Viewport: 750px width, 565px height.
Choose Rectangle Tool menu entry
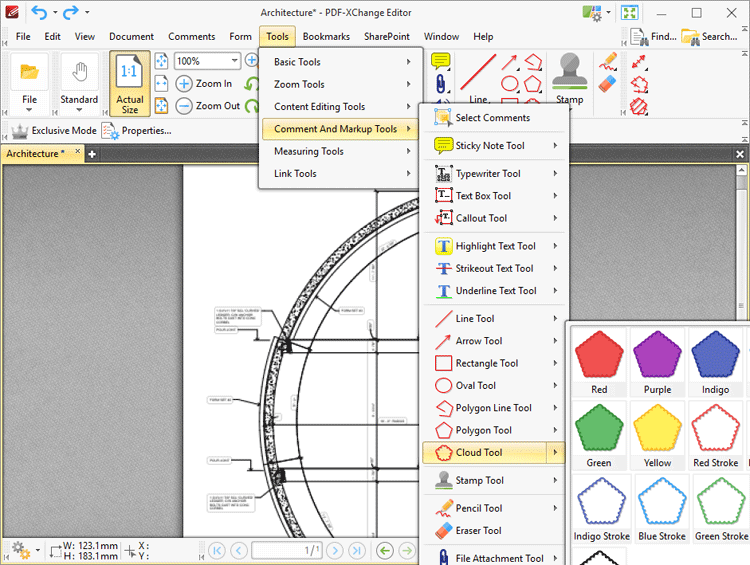click(494, 363)
